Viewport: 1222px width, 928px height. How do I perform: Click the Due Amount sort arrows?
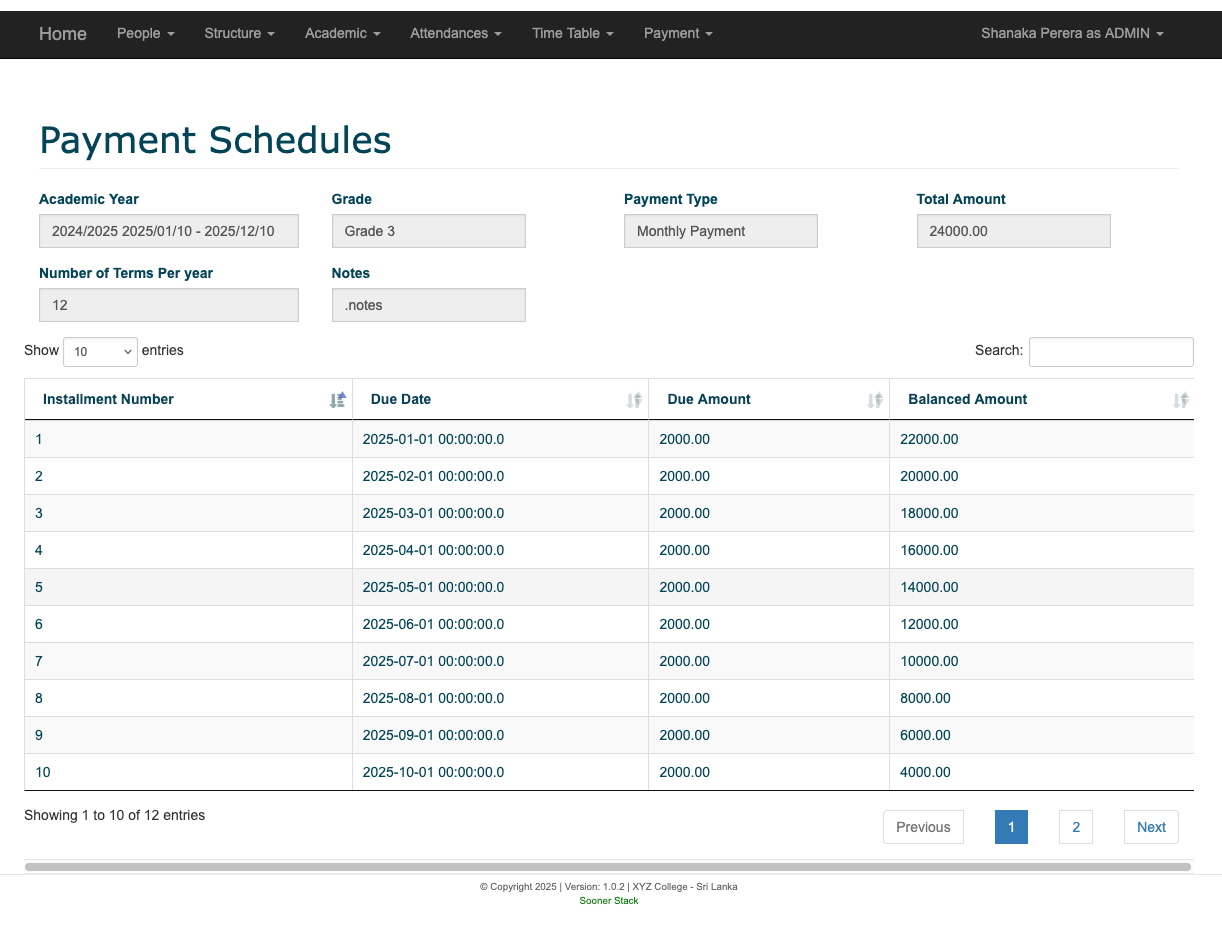tap(875, 400)
